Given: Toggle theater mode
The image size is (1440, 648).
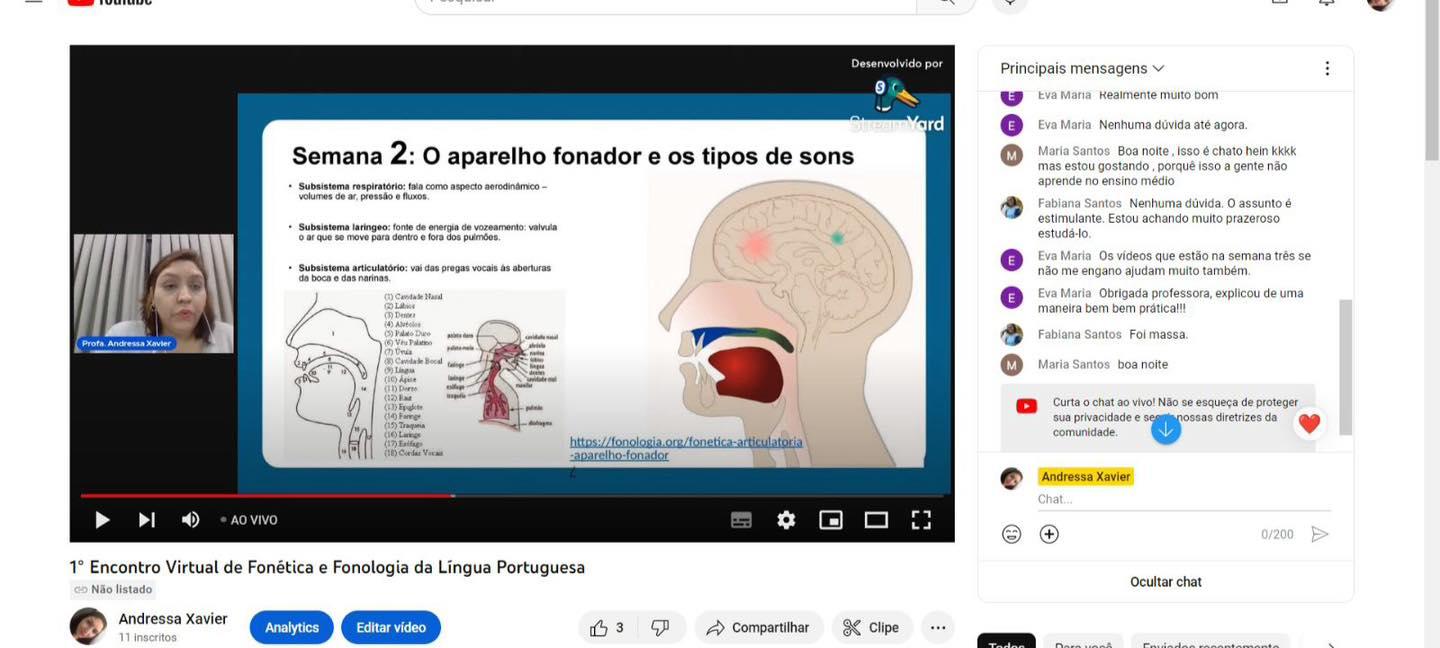Looking at the screenshot, I should pyautogui.click(x=876, y=520).
